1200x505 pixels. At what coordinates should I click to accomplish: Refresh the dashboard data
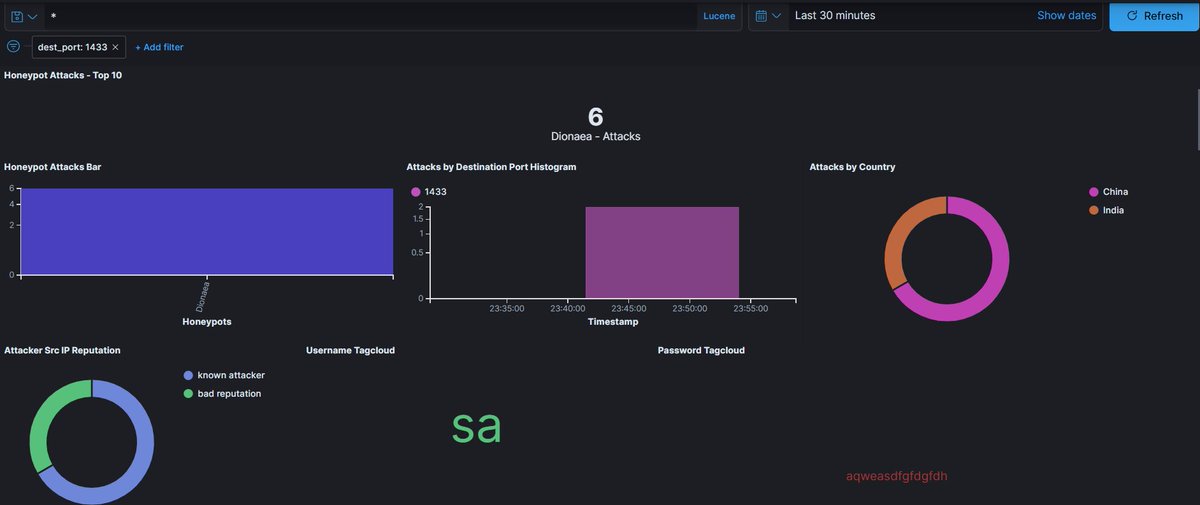[x=1154, y=16]
